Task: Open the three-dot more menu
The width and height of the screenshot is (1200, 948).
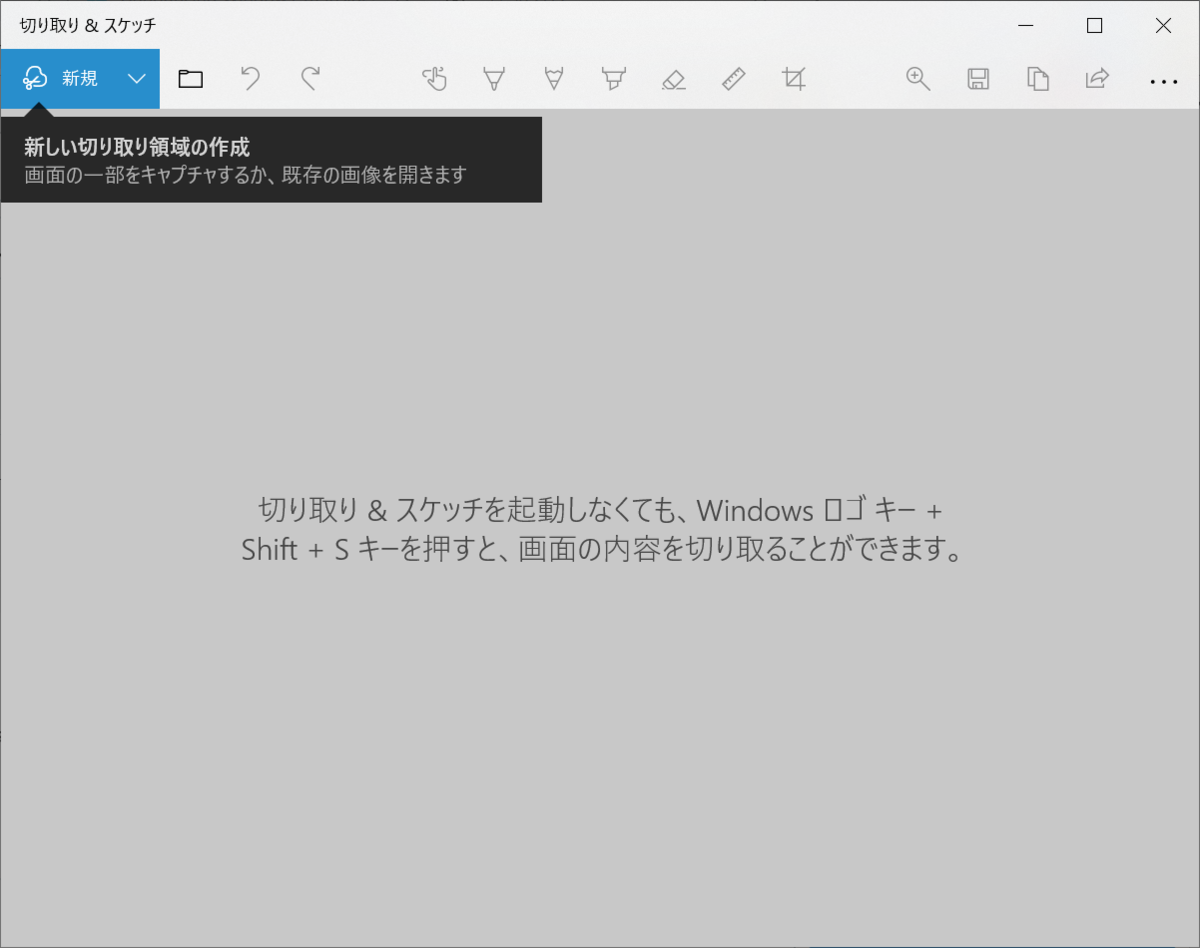Action: [1164, 81]
